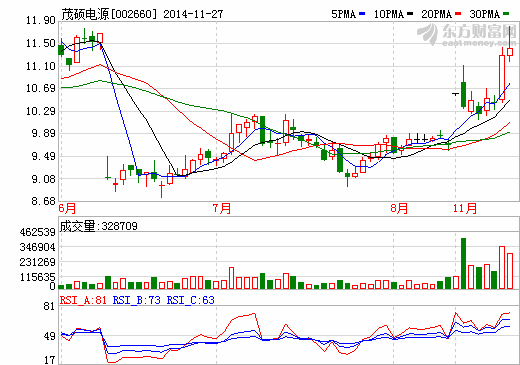Click the black 10PMA color marker
The width and height of the screenshot is (520, 365).
(410, 14)
